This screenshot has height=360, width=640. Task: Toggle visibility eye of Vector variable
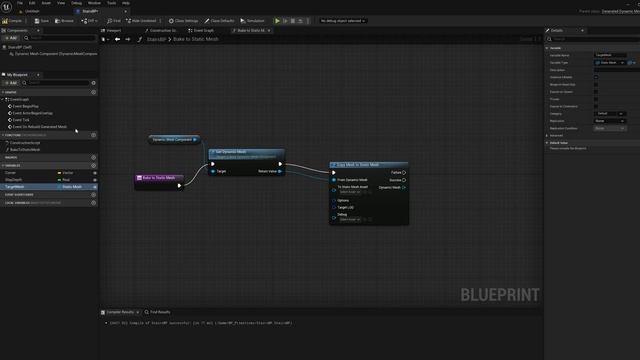(95, 173)
